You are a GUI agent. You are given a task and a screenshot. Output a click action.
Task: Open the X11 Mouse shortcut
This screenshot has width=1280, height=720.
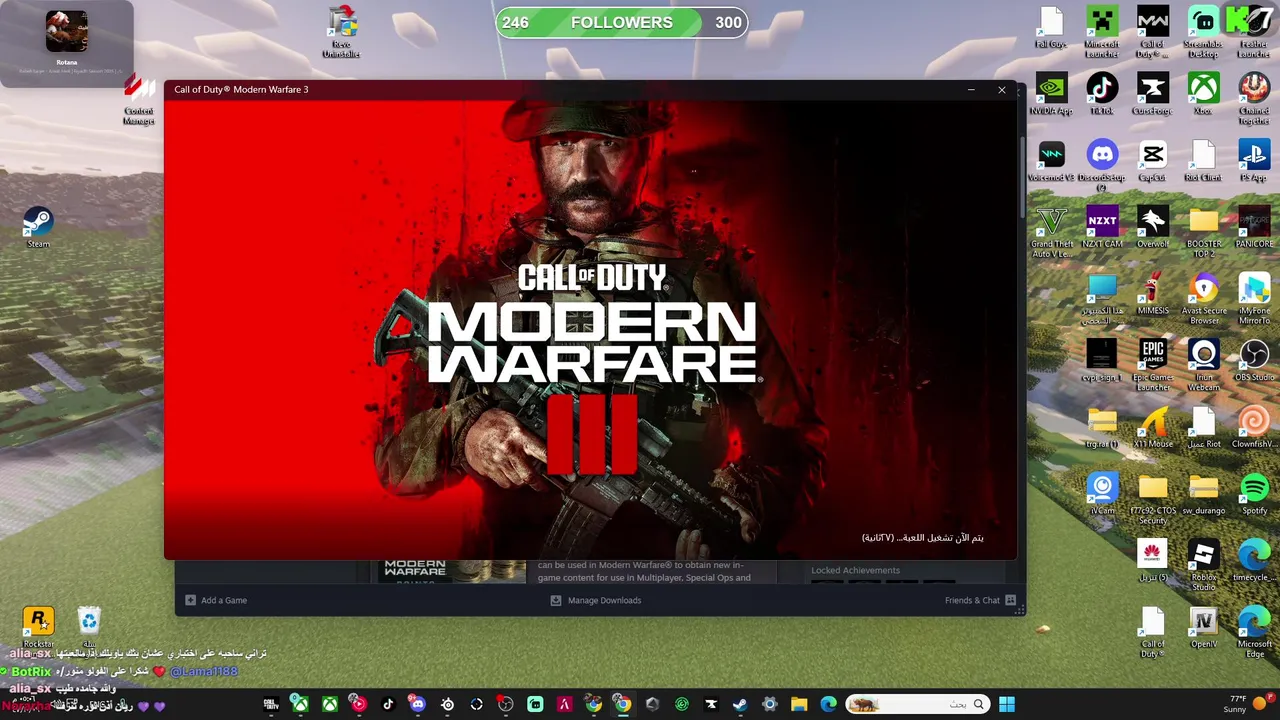(x=1153, y=427)
